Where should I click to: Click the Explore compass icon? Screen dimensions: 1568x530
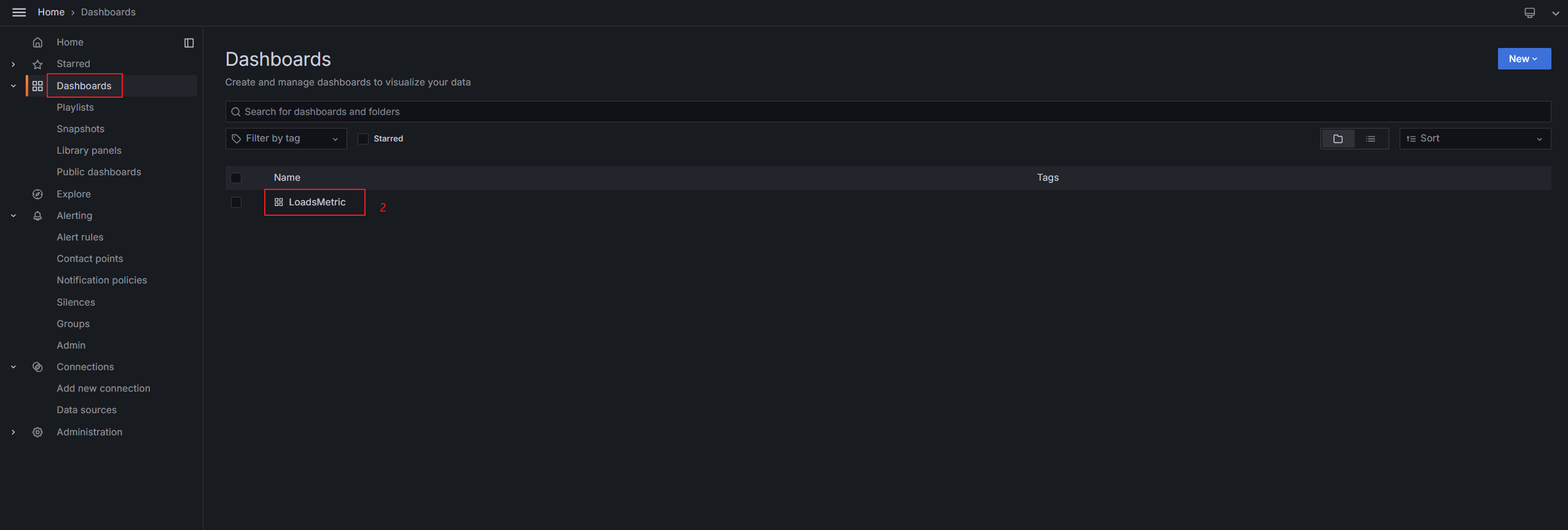pyautogui.click(x=37, y=194)
